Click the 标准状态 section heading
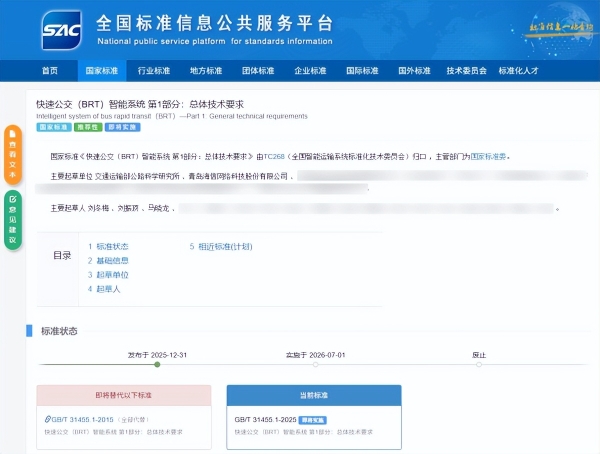600x454 pixels. (x=59, y=331)
